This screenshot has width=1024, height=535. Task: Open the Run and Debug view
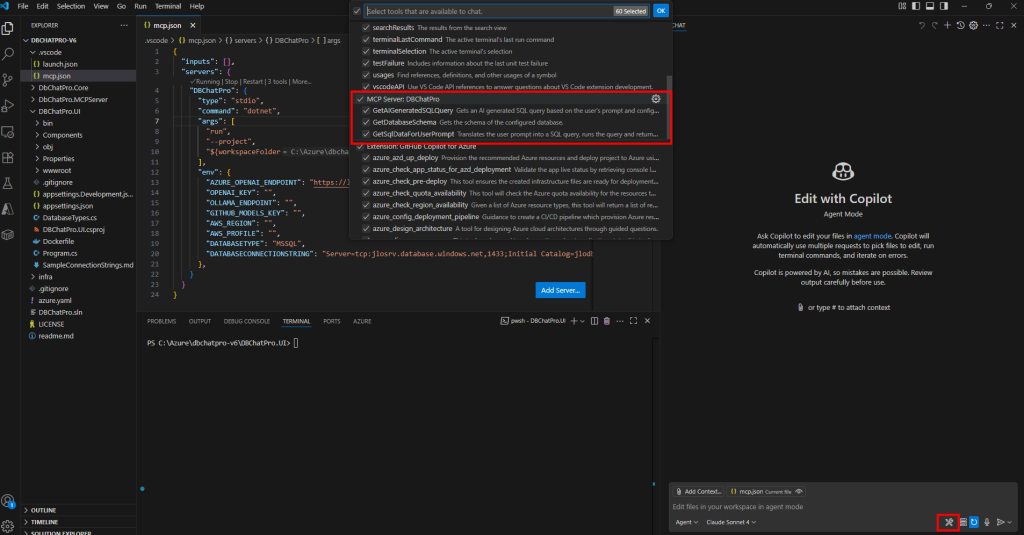click(x=8, y=106)
